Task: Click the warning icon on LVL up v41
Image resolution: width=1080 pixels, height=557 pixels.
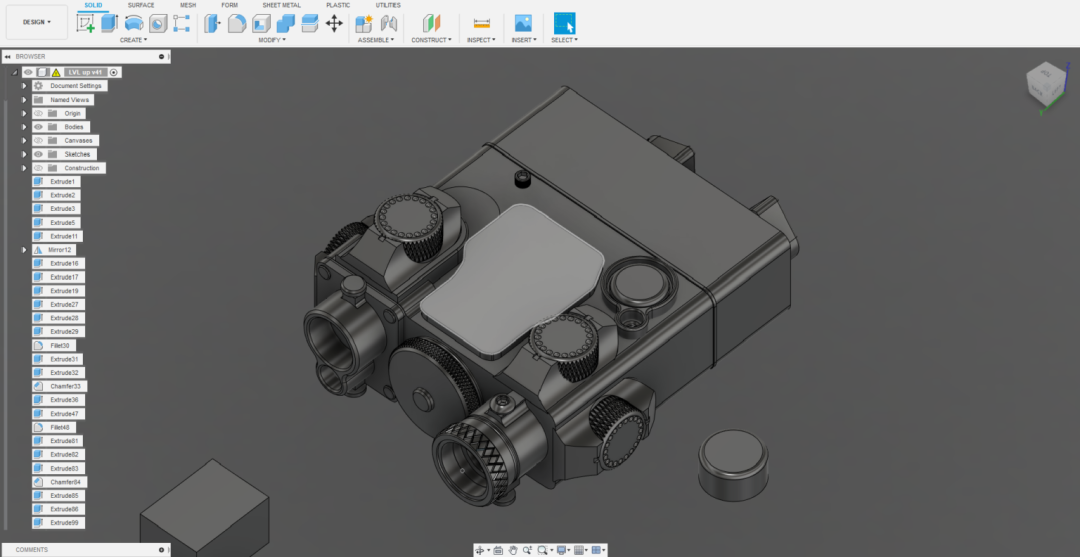Action: (x=56, y=72)
